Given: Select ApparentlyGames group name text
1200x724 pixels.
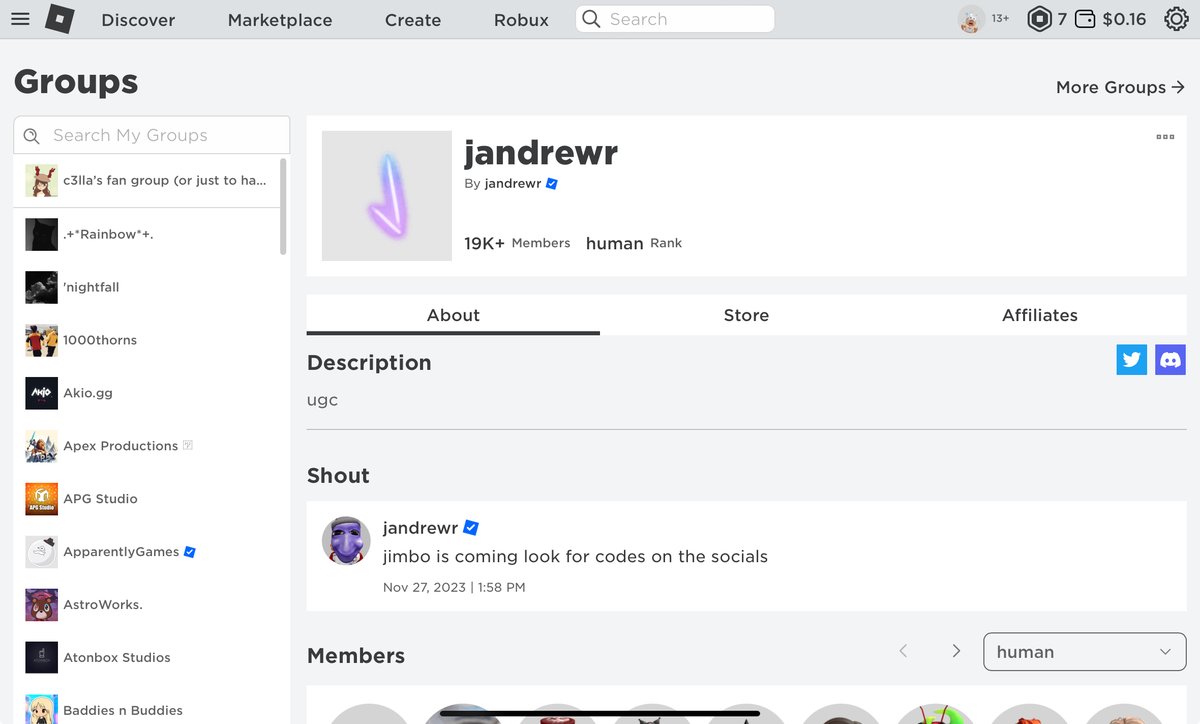Looking at the screenshot, I should click(121, 552).
